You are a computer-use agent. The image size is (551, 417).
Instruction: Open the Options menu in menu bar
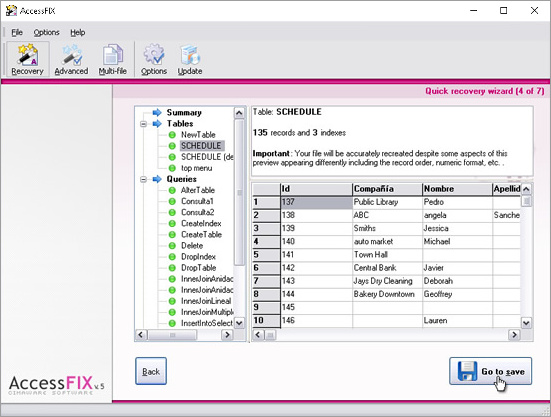pyautogui.click(x=46, y=32)
